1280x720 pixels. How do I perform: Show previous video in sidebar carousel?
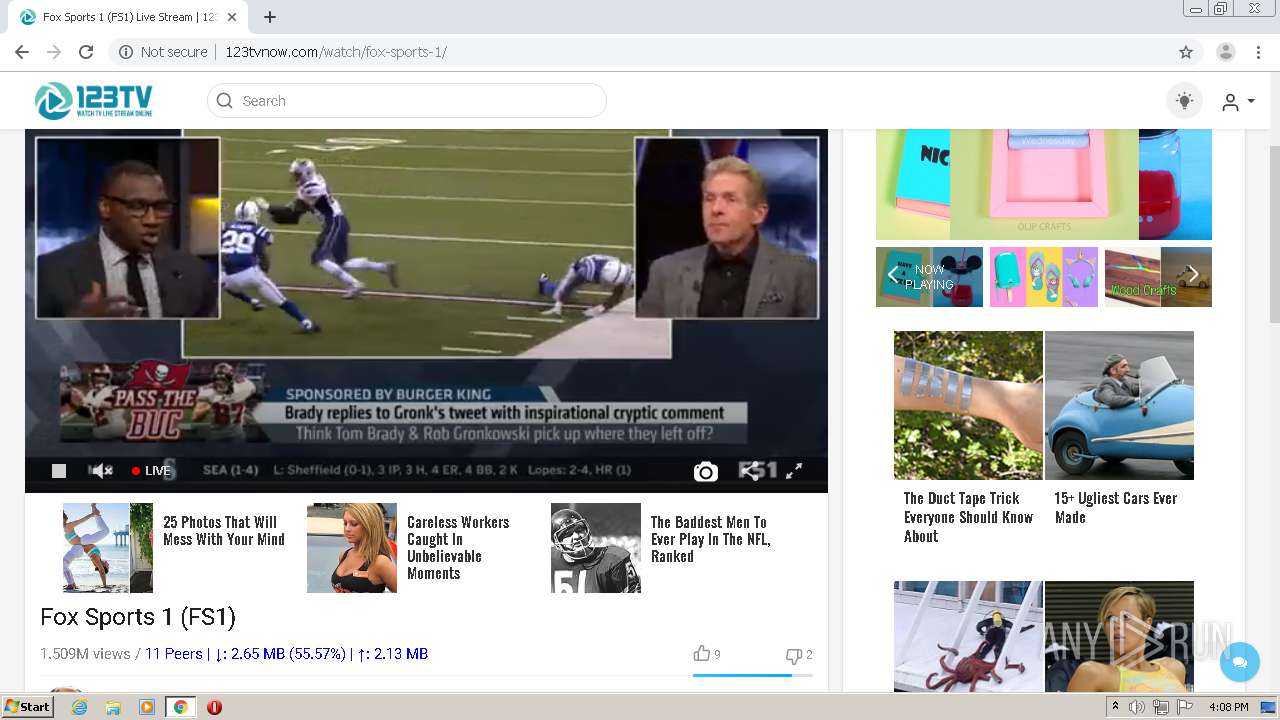point(893,274)
